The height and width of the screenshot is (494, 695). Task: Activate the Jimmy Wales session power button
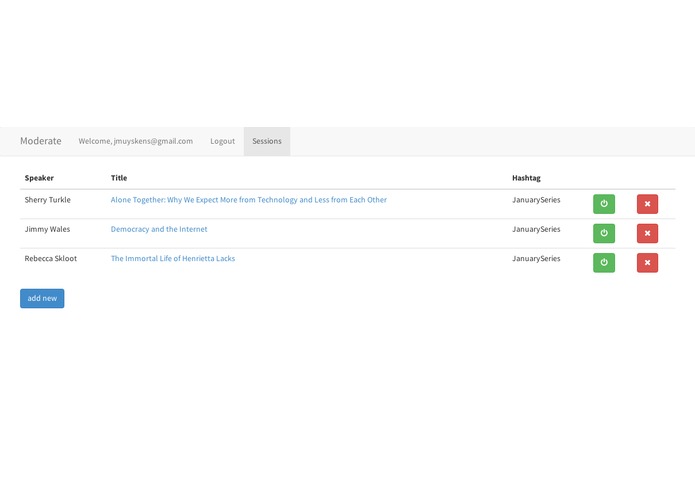click(604, 233)
